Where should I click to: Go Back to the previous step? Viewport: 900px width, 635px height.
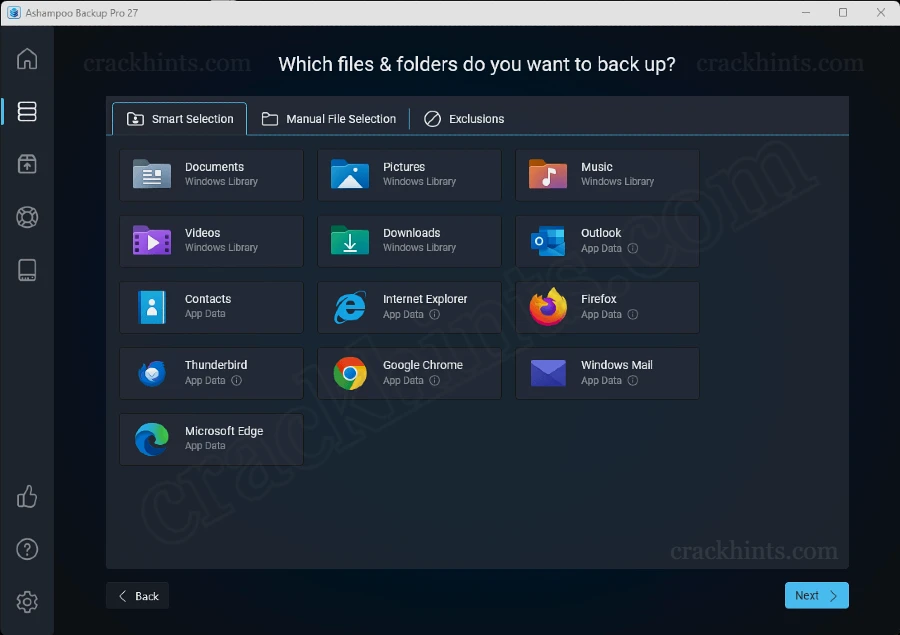[x=137, y=596]
